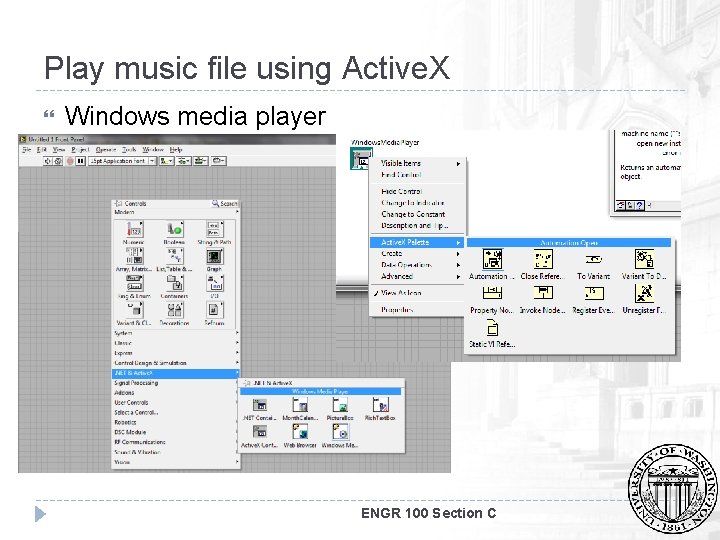The image size is (720, 540).
Task: Click Search in the Controls palette
Action: [x=225, y=203]
